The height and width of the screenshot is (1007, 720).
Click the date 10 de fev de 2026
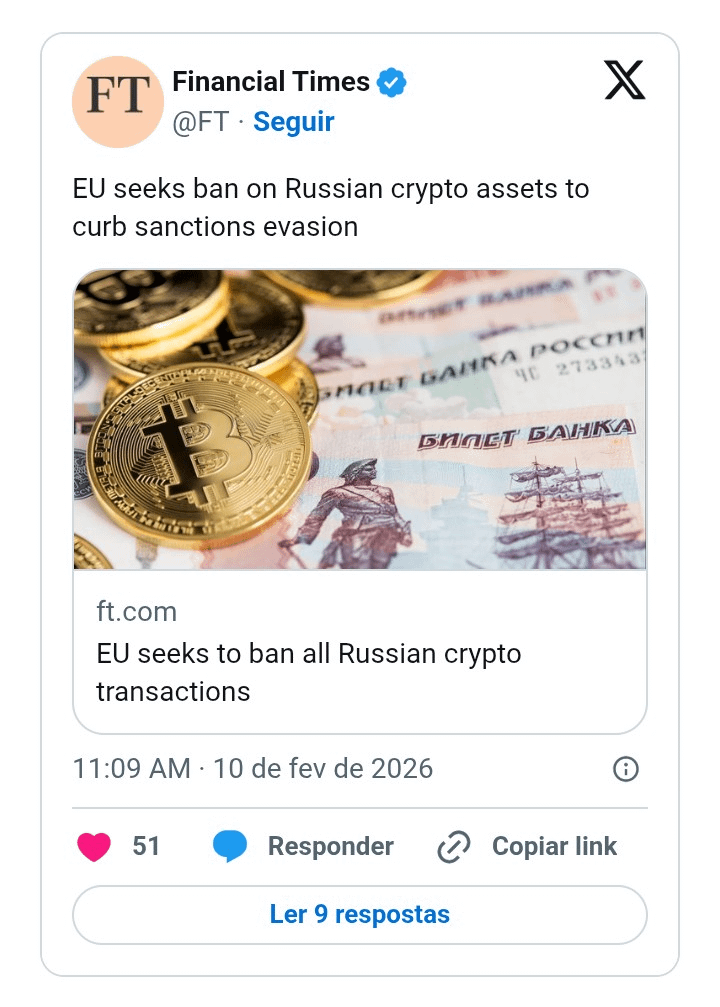(x=322, y=769)
